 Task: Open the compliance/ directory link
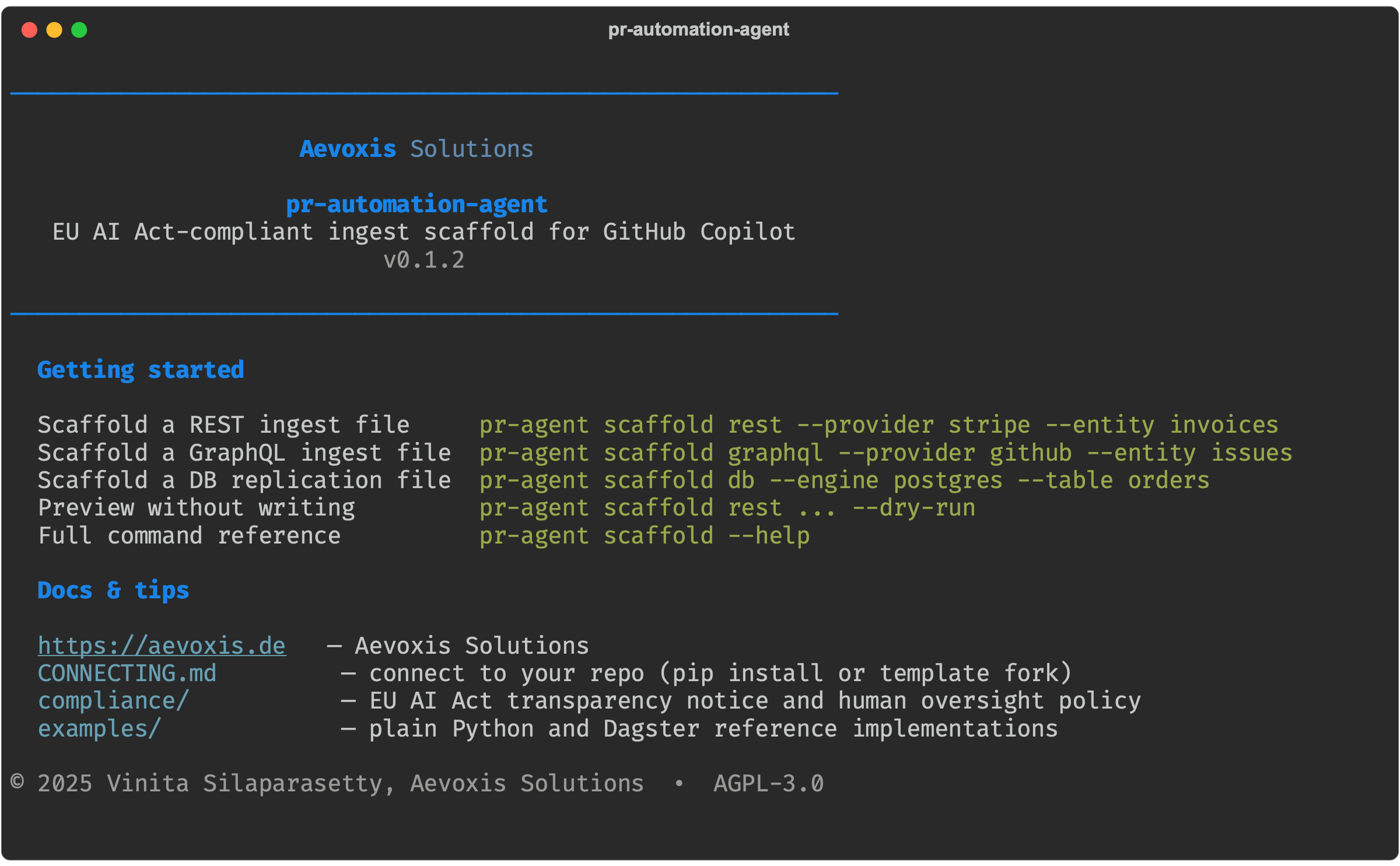(113, 700)
